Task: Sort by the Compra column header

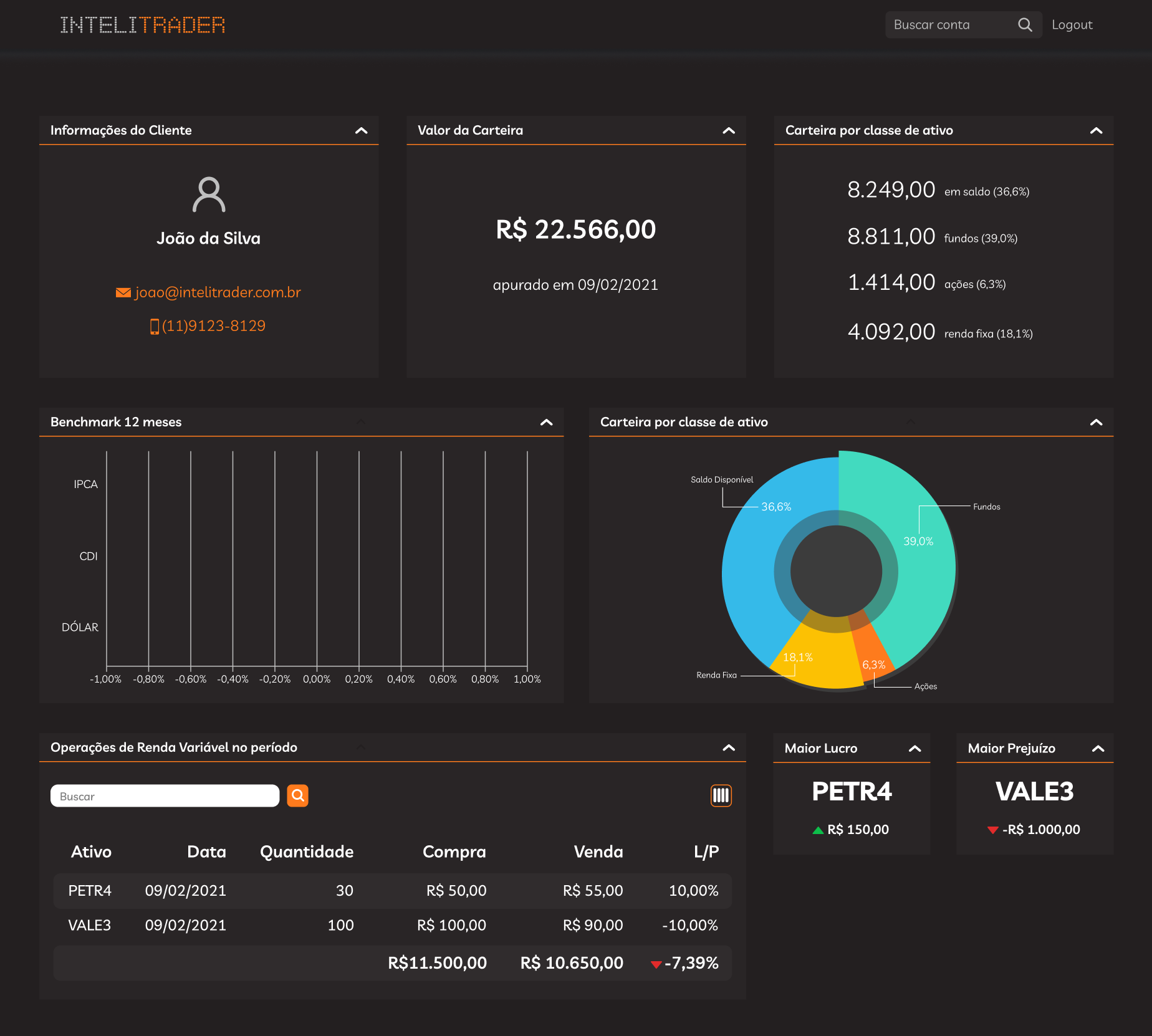Action: point(454,851)
